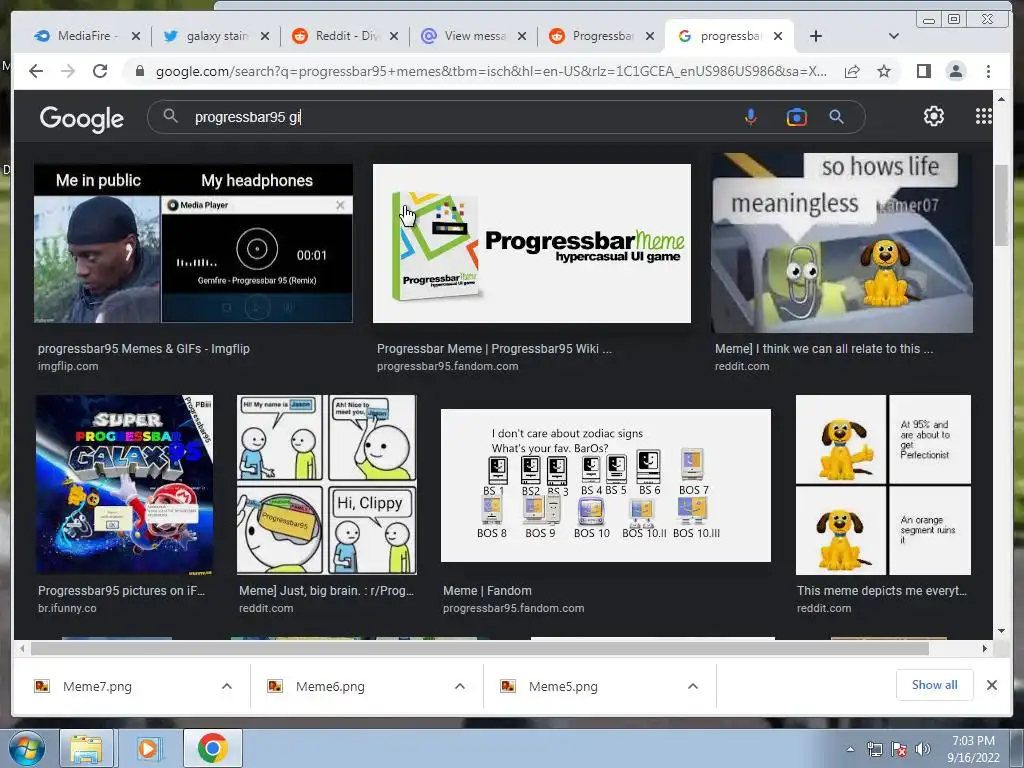The width and height of the screenshot is (1024, 768).
Task: Open the Meme6.png download
Action: click(x=330, y=686)
